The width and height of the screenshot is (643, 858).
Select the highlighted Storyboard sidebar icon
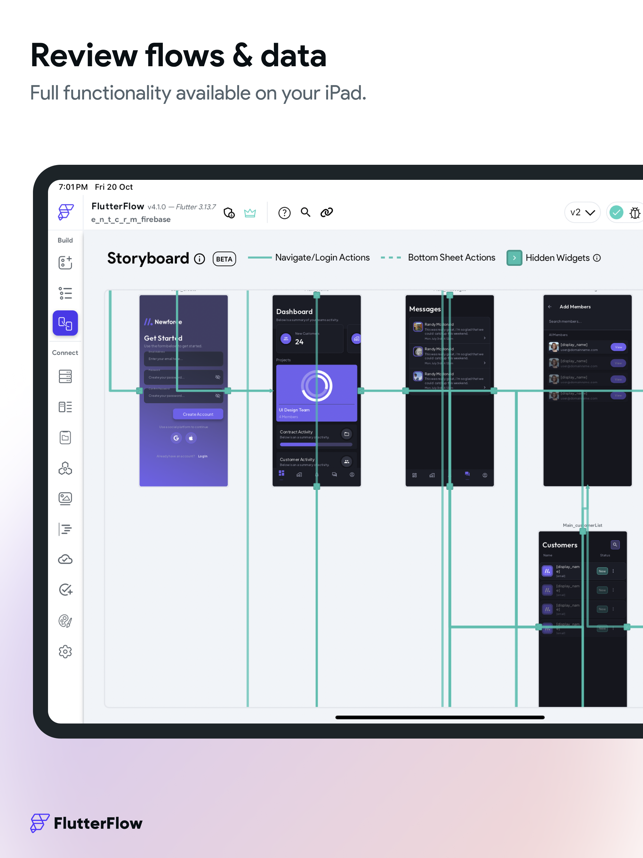pos(65,323)
